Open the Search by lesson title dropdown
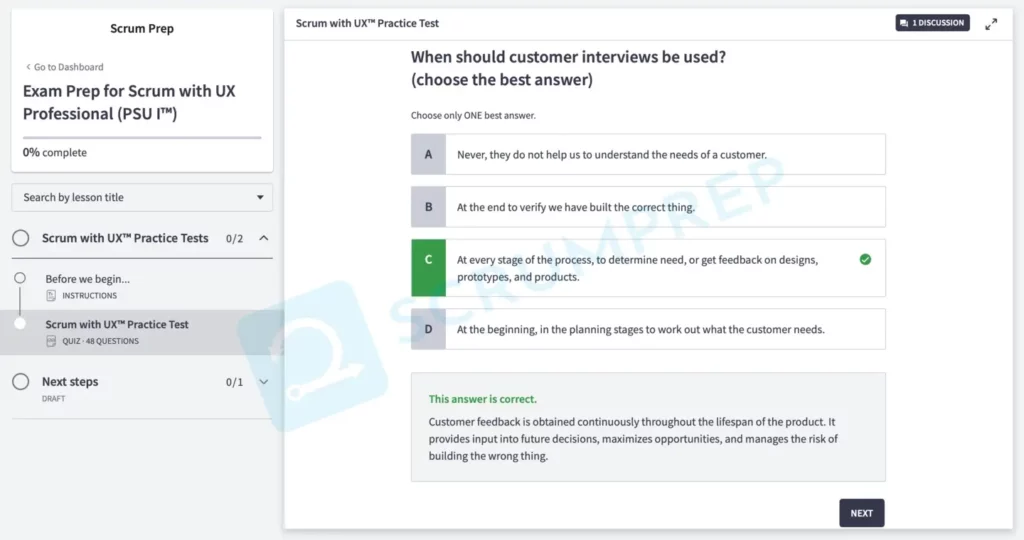Viewport: 1024px width, 540px height. (x=142, y=198)
